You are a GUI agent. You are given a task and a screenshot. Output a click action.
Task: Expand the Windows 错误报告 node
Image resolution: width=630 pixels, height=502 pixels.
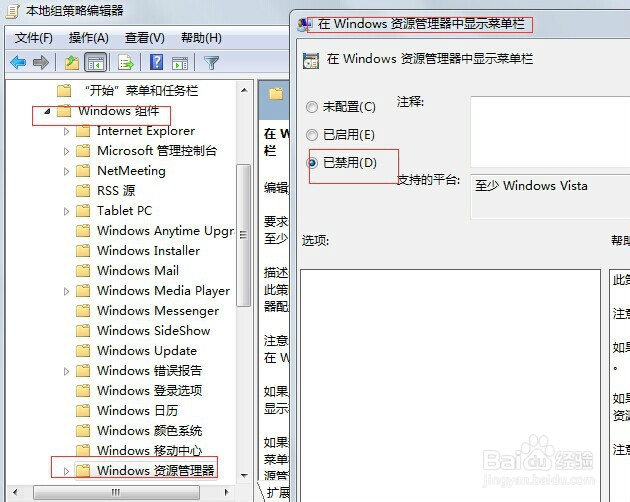[66, 371]
